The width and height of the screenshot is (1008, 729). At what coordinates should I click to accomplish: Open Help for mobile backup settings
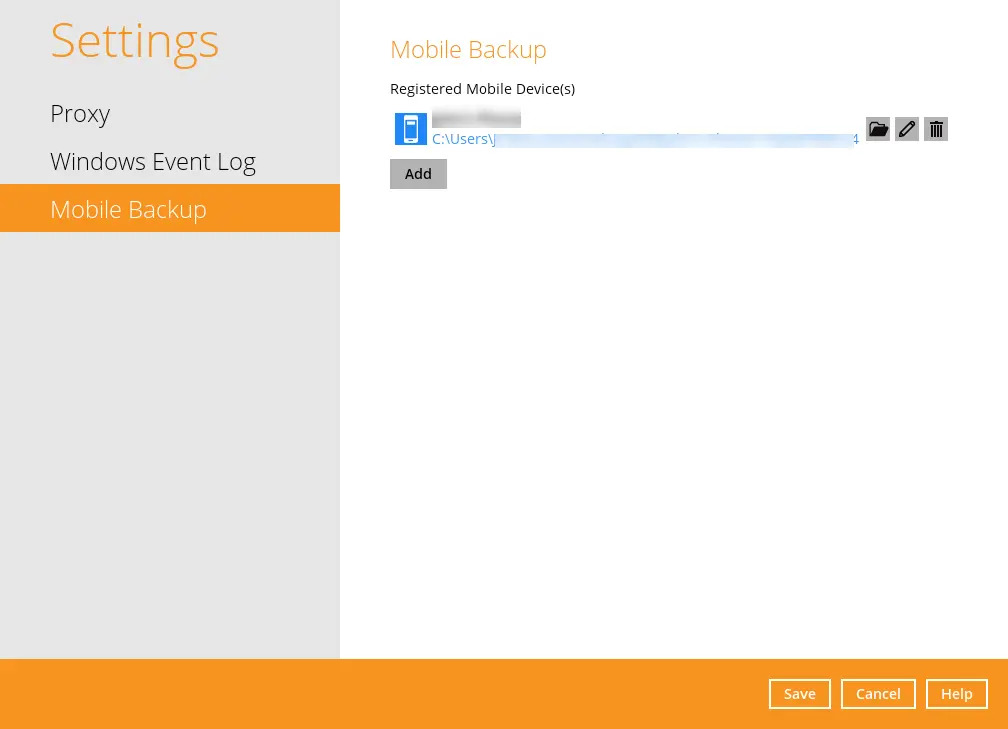click(x=956, y=693)
